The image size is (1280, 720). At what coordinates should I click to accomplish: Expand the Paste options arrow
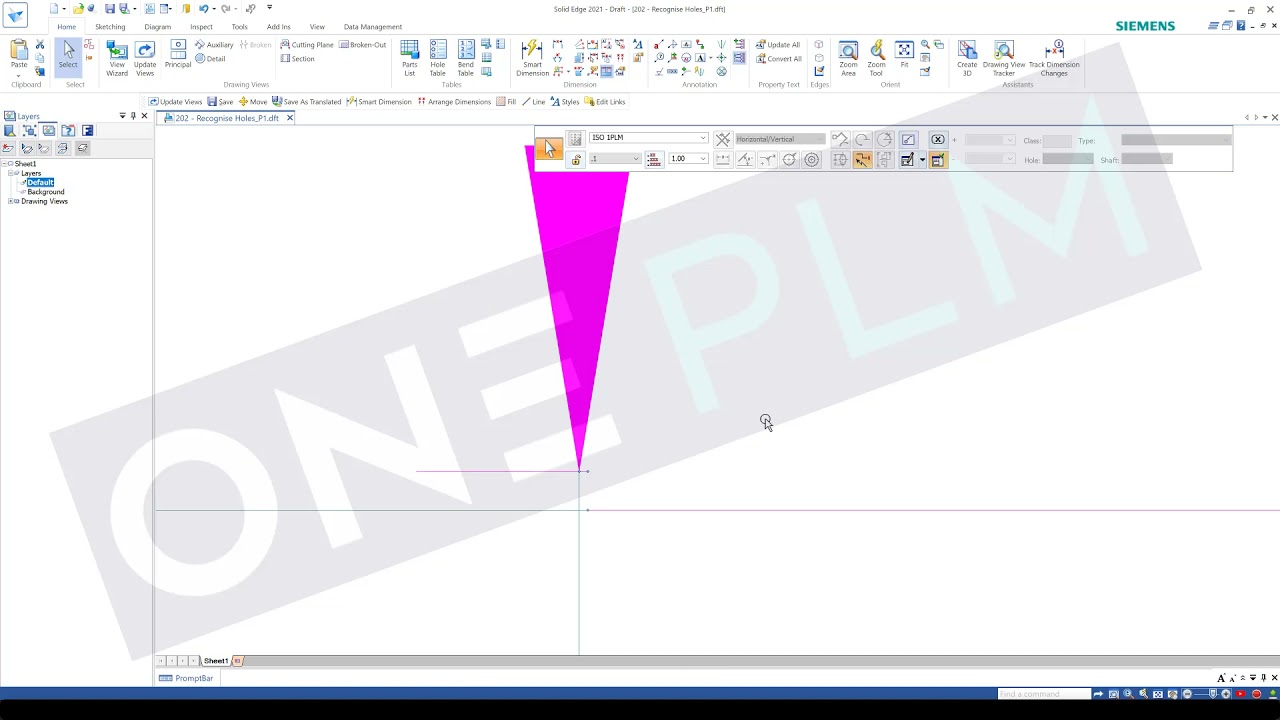(19, 75)
